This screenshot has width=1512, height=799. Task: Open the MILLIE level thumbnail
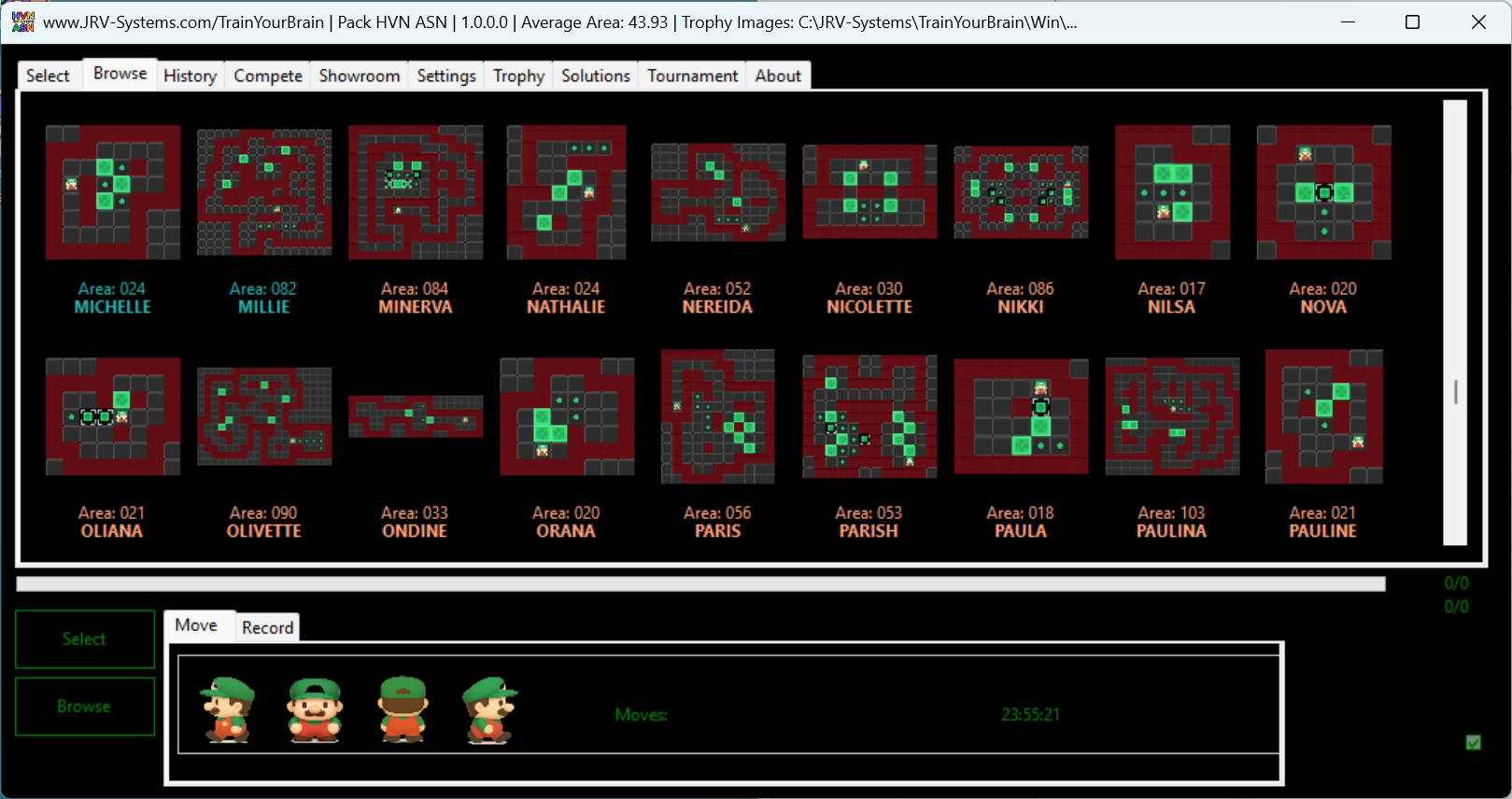click(264, 192)
